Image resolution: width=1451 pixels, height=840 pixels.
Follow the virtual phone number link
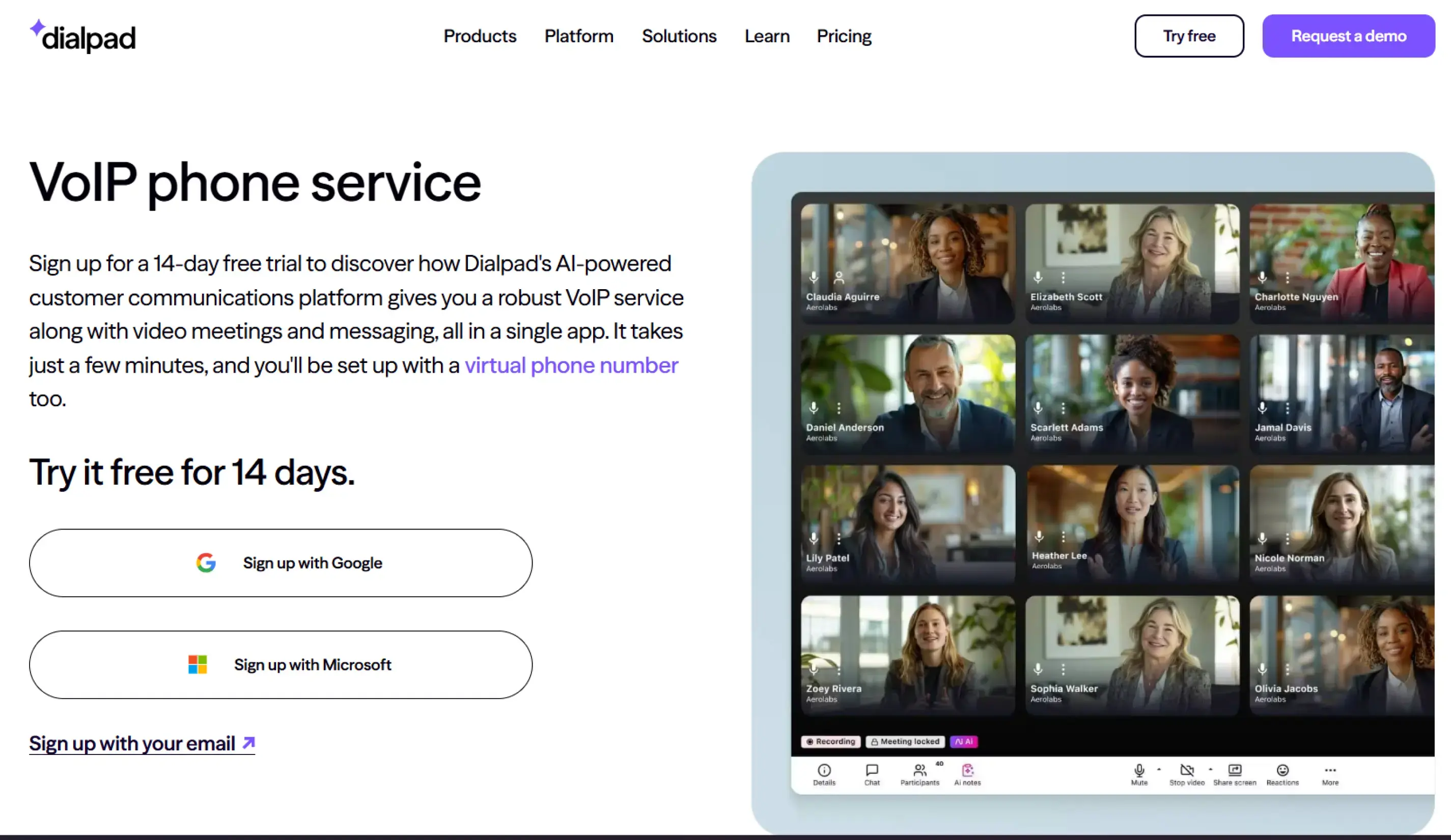point(571,365)
